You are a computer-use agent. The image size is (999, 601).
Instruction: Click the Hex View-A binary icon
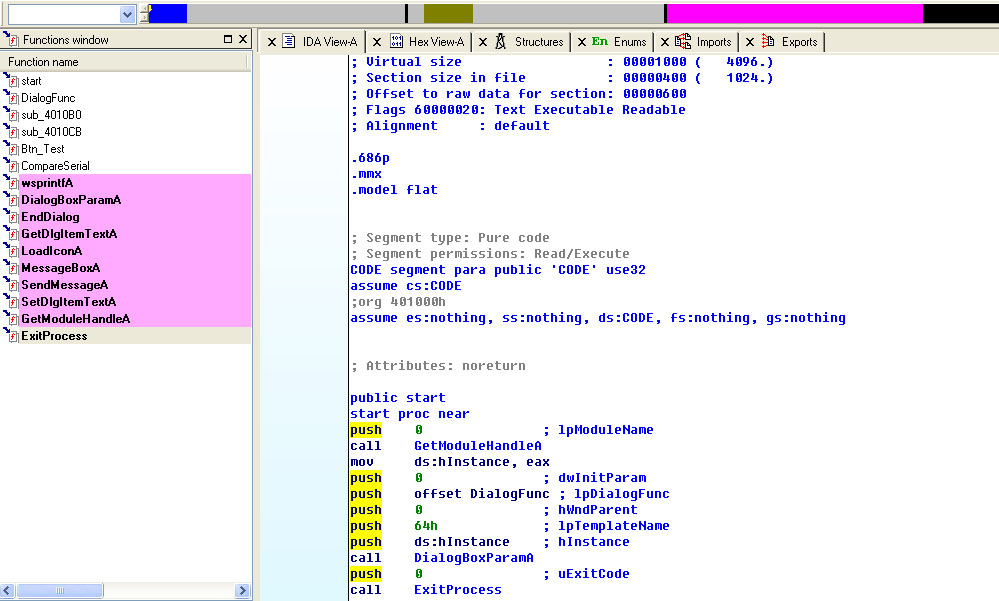[396, 41]
